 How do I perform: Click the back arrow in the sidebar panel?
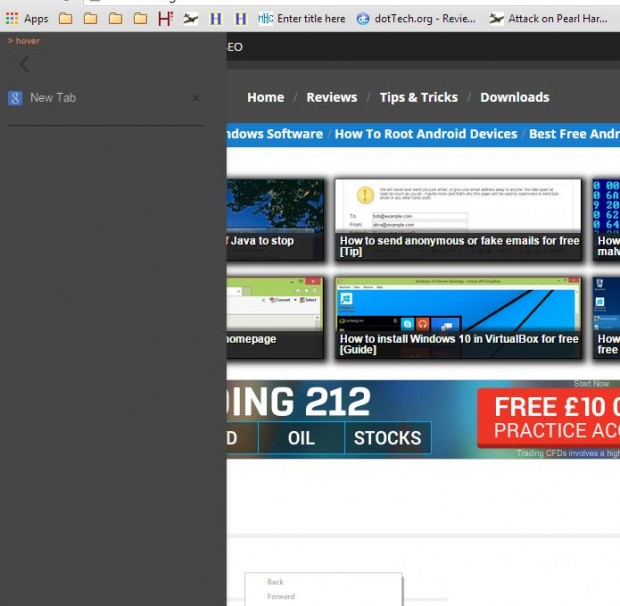(x=24, y=65)
